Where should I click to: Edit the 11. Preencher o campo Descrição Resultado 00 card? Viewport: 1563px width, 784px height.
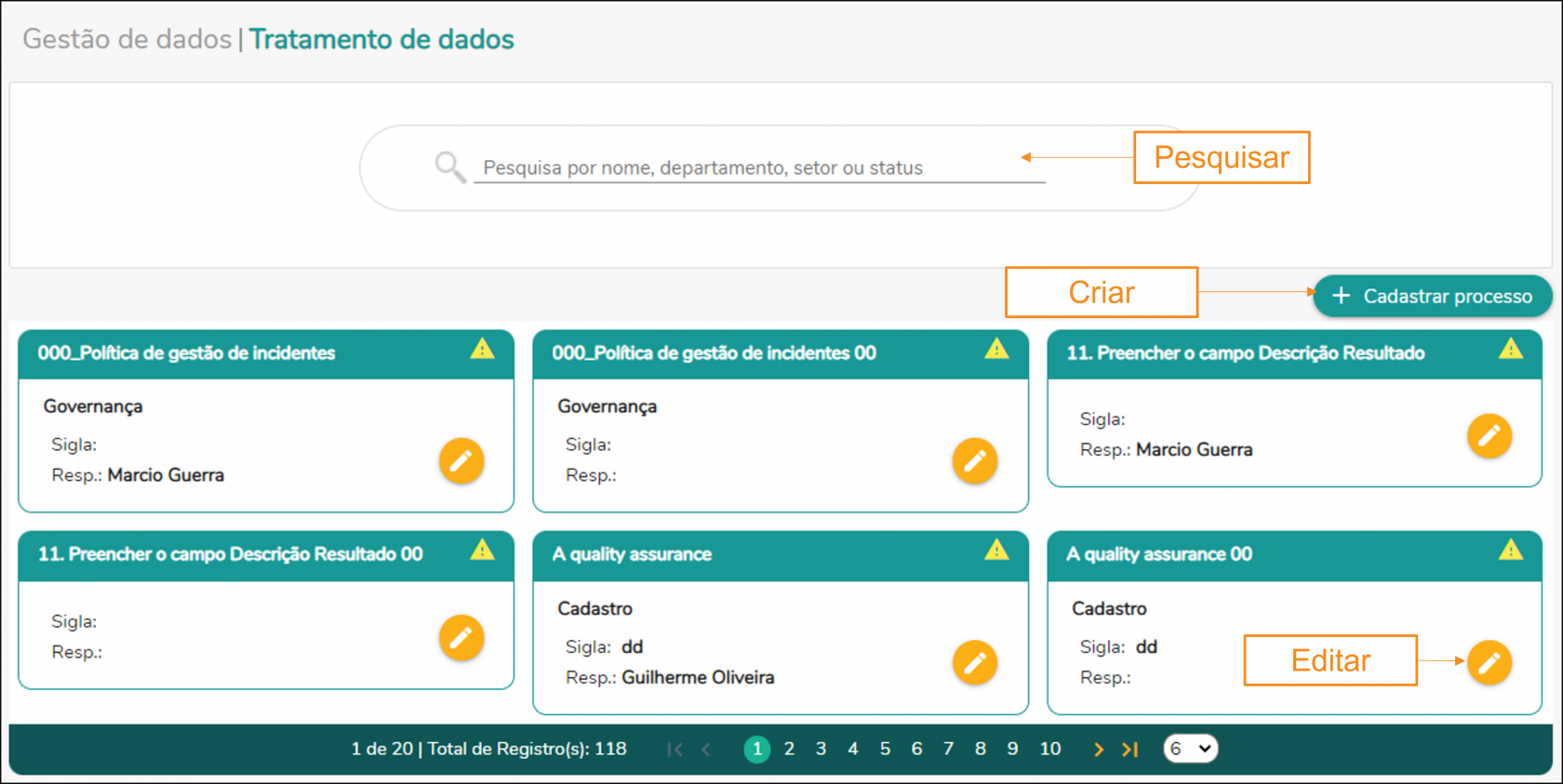(x=461, y=637)
